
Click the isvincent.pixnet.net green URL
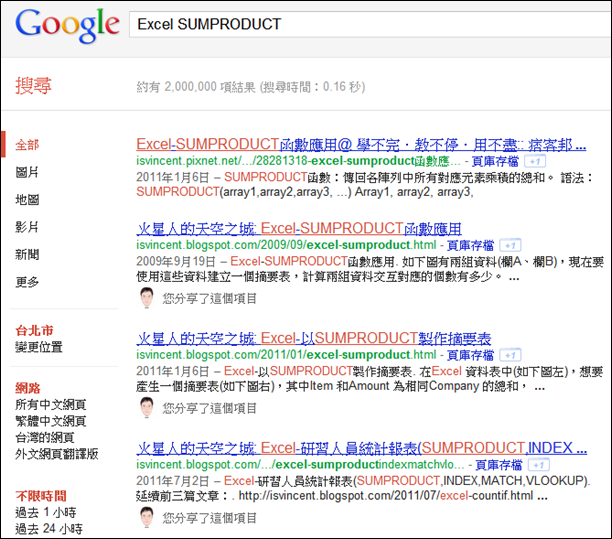(x=298, y=161)
